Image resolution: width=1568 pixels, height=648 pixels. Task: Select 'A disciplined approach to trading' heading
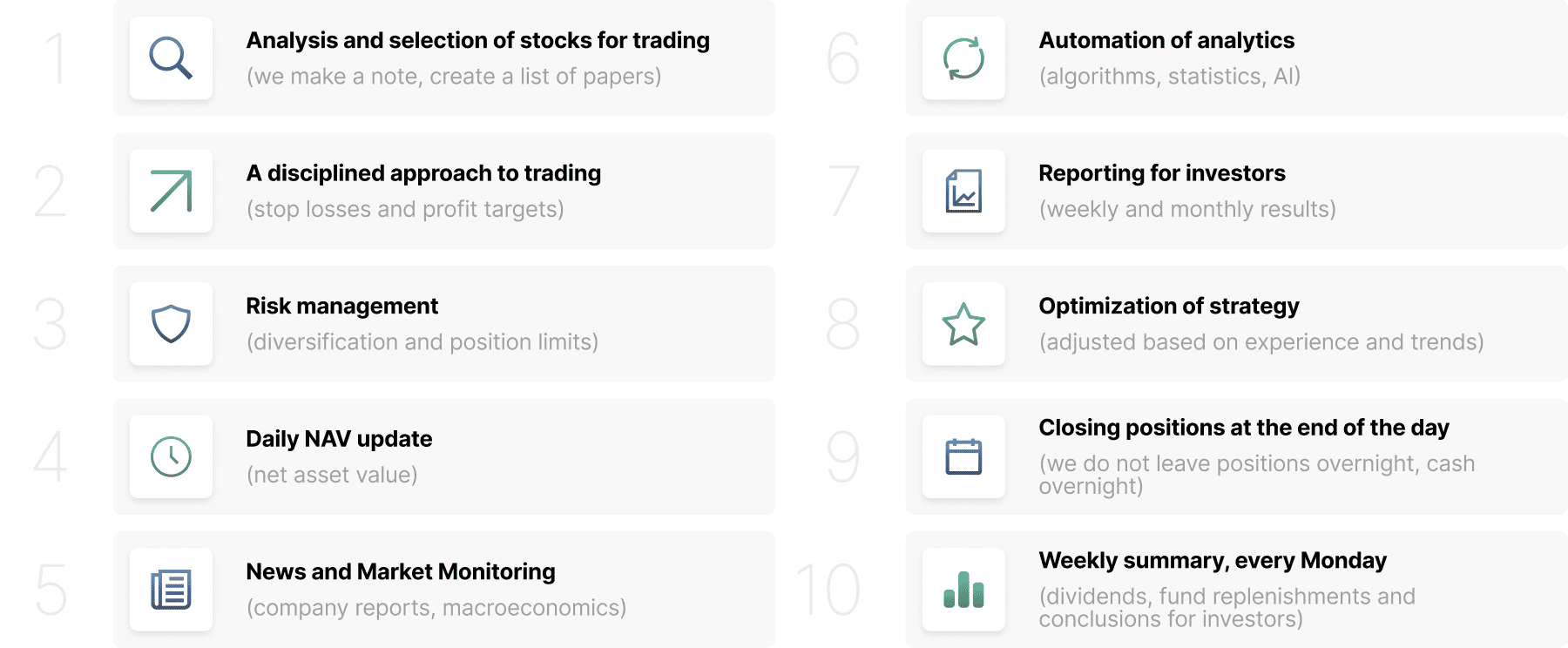pos(423,173)
